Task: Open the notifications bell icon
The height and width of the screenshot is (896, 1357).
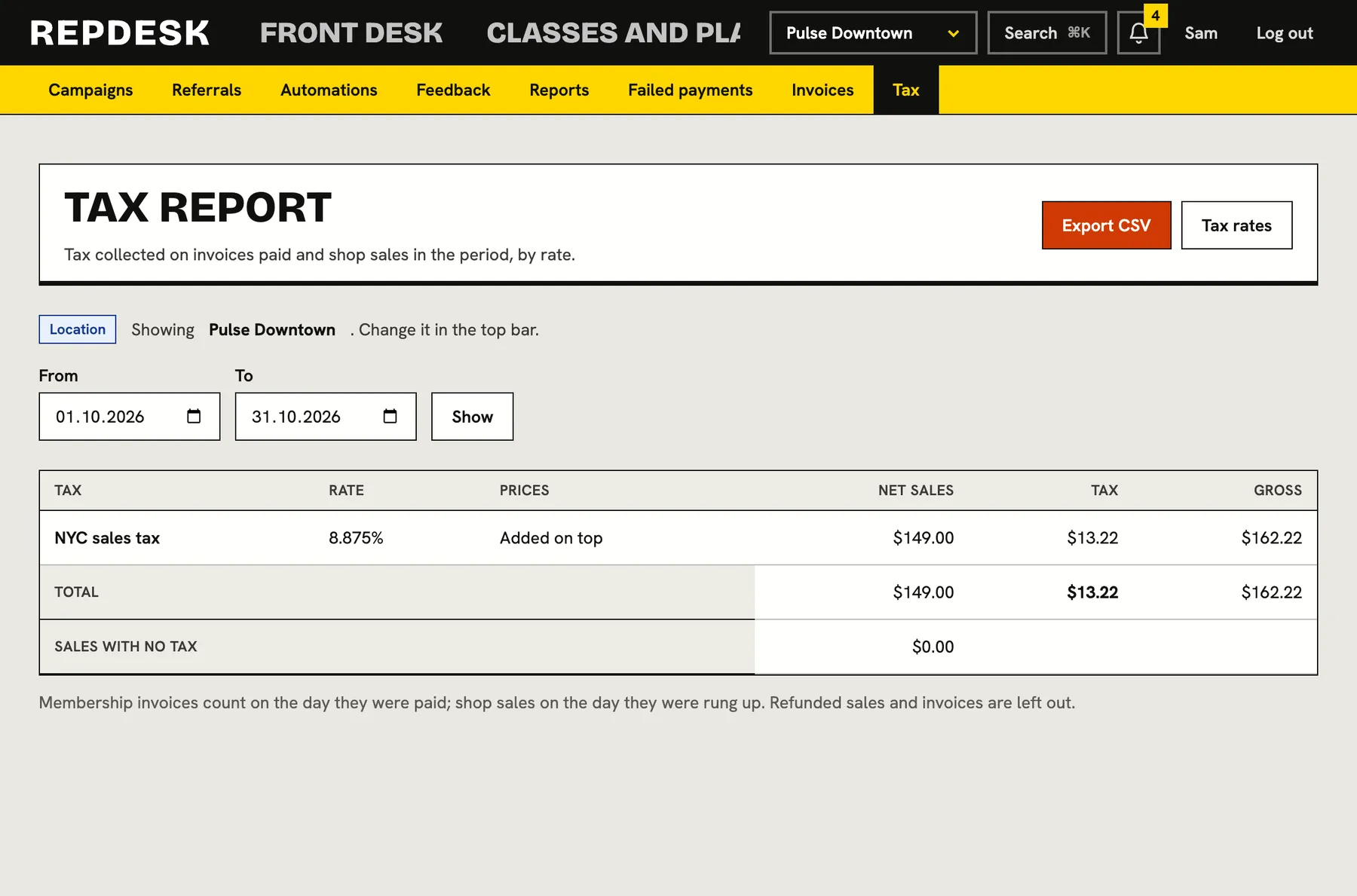Action: click(x=1138, y=33)
